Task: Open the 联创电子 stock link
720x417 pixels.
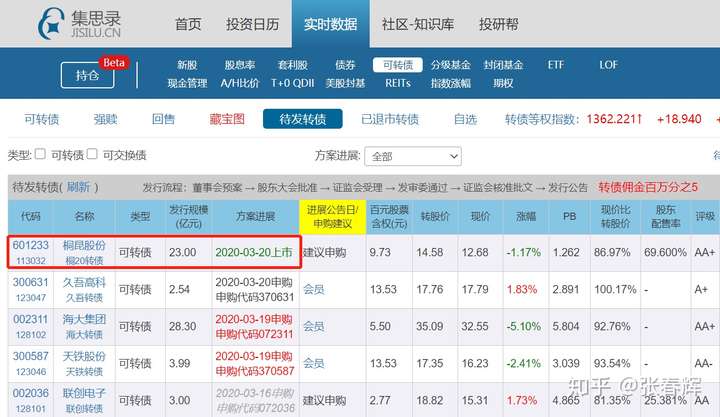Action: 84,393
